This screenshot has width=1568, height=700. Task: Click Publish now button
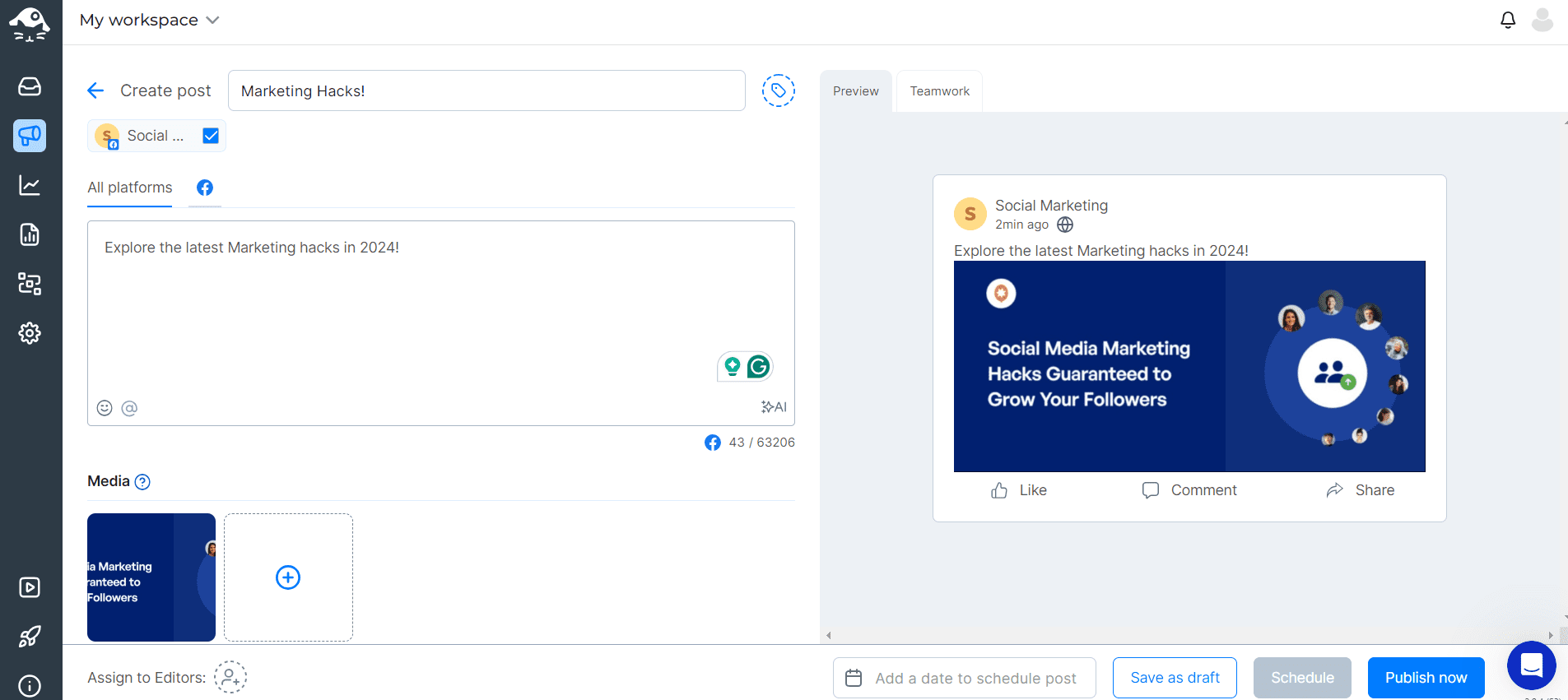tap(1426, 678)
